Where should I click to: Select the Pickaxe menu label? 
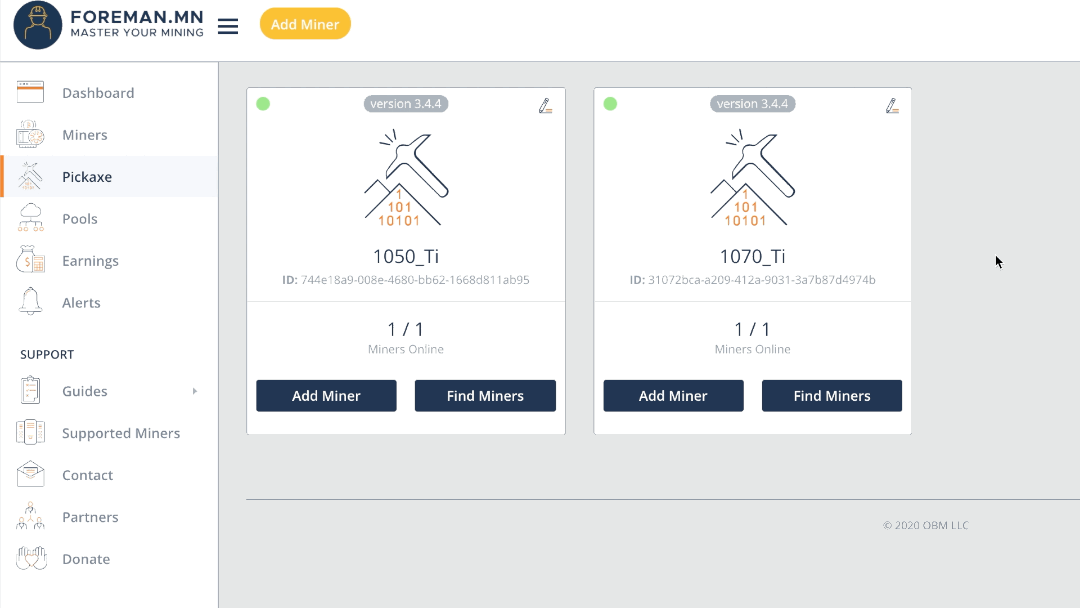[87, 177]
